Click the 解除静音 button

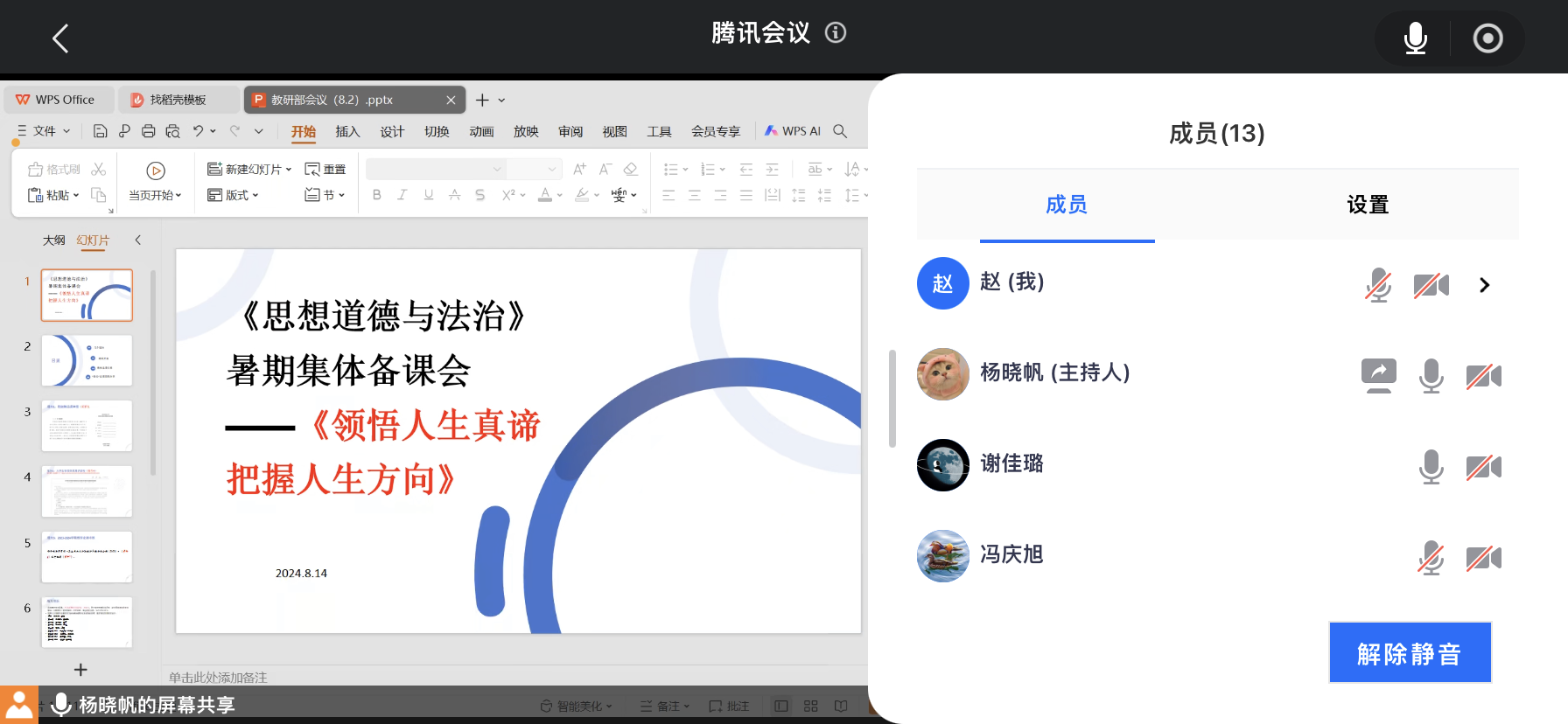click(x=1410, y=653)
